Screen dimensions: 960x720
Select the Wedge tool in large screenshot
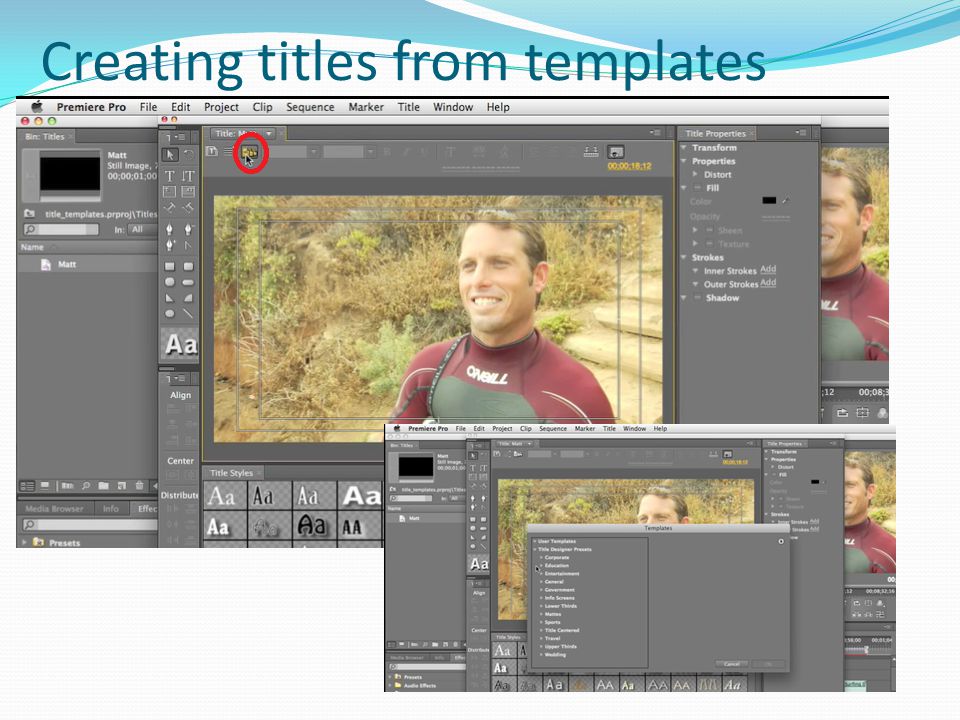pos(170,298)
